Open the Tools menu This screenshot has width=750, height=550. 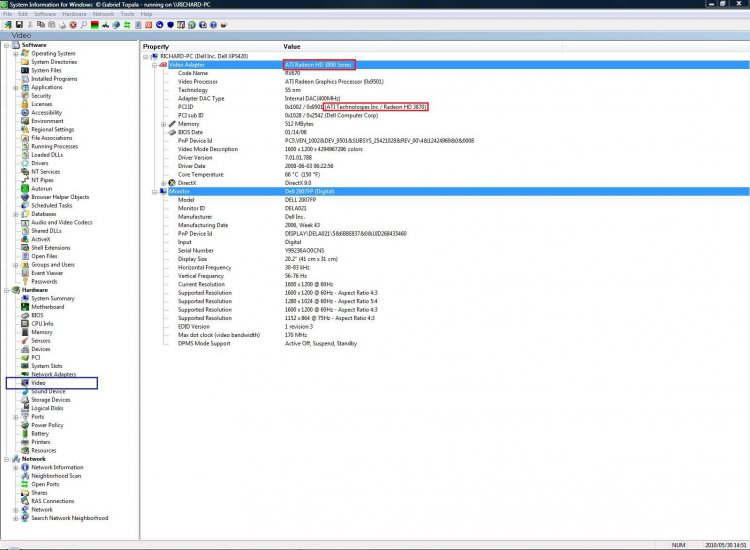click(x=127, y=14)
